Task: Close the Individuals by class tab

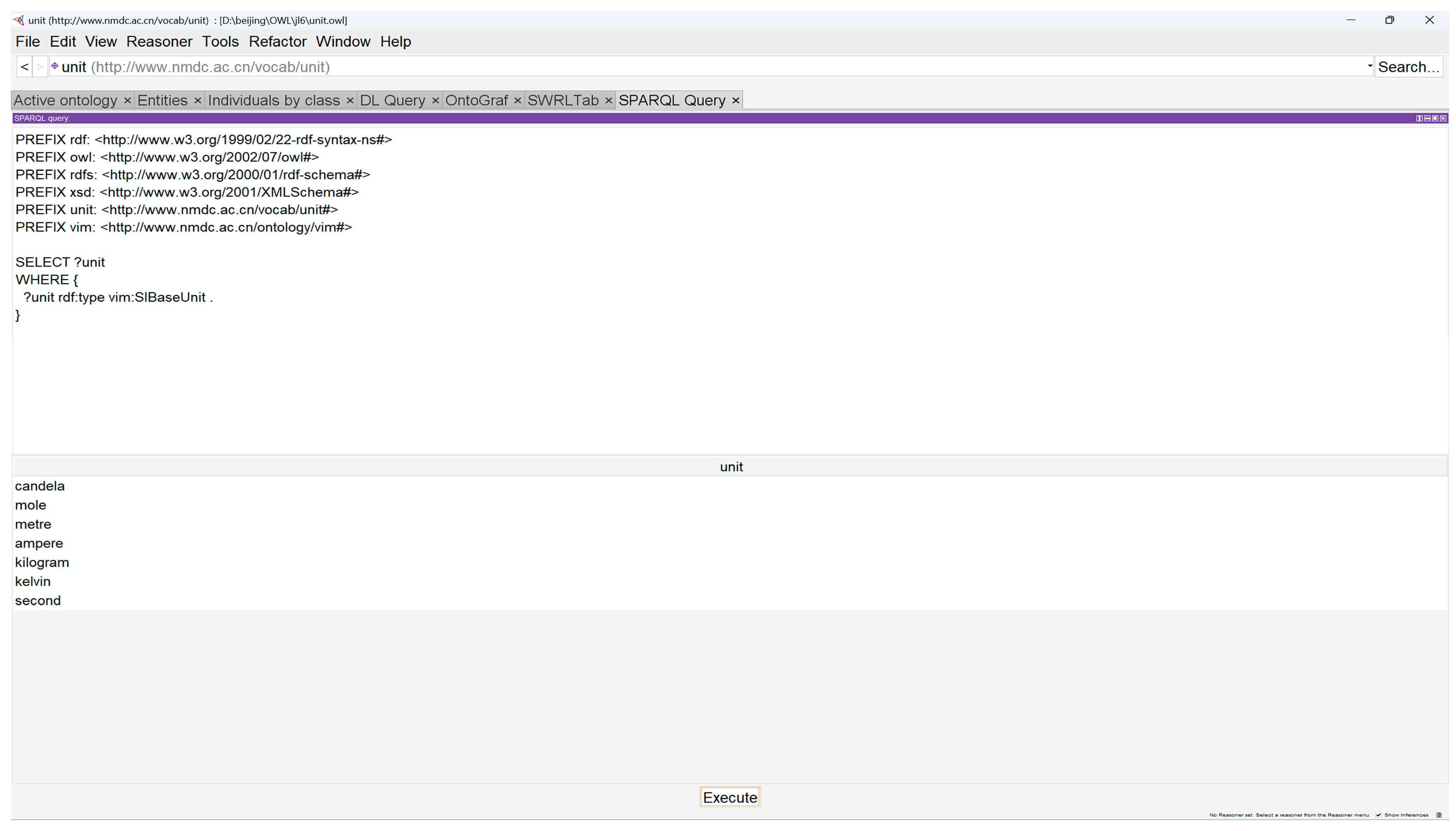Action: point(350,100)
